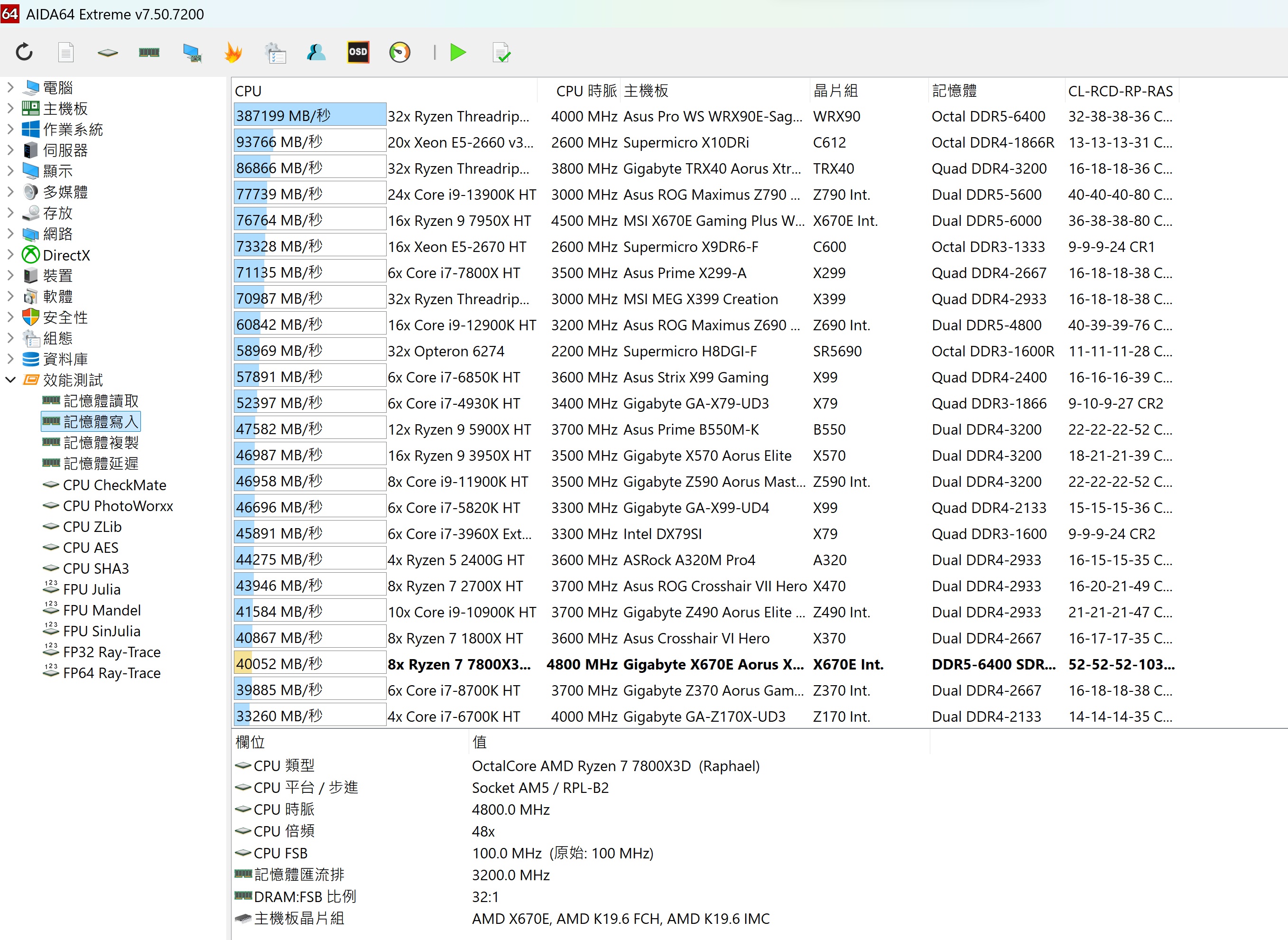The height and width of the screenshot is (940, 1288).
Task: Start benchmark with green play button
Action: pos(458,52)
